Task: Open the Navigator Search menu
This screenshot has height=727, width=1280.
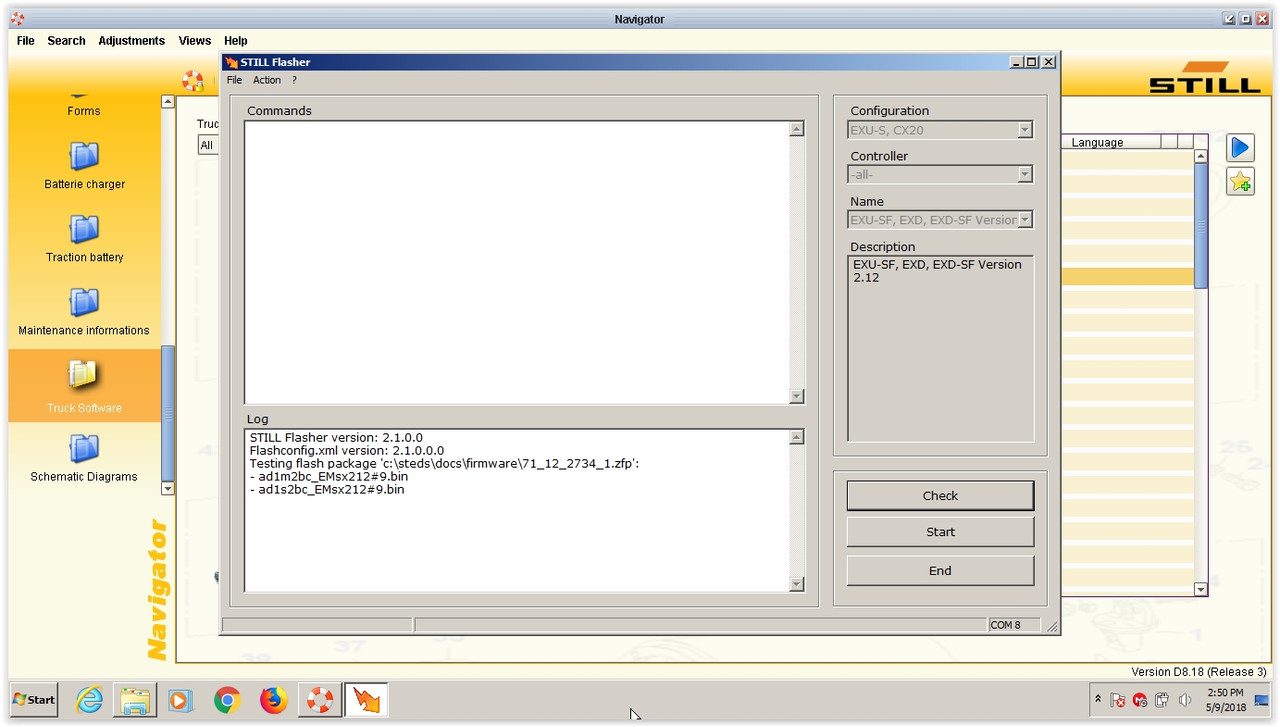Action: (x=66, y=41)
